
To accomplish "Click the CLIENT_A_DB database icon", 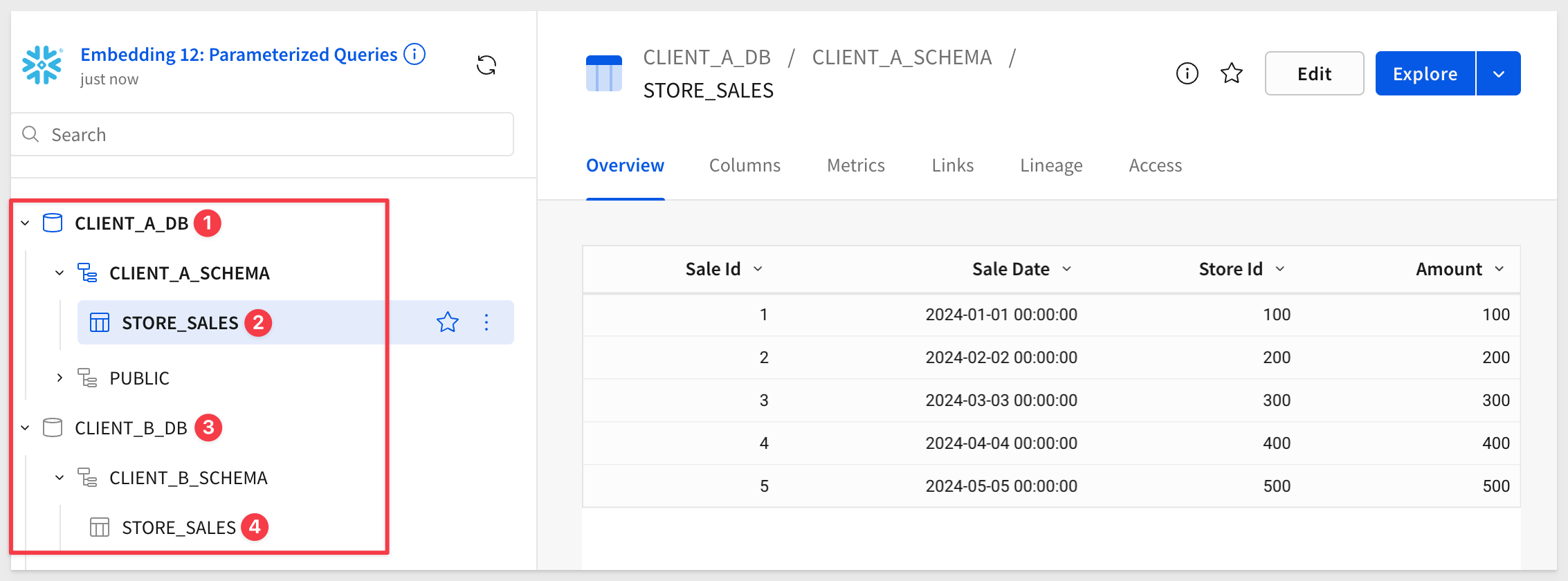I will click(x=53, y=223).
